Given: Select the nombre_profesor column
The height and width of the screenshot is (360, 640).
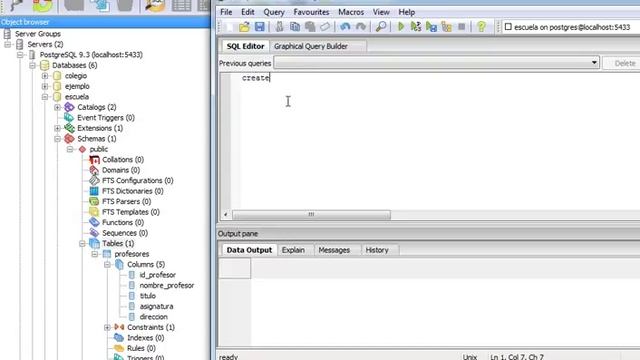Looking at the screenshot, I should tap(167, 286).
